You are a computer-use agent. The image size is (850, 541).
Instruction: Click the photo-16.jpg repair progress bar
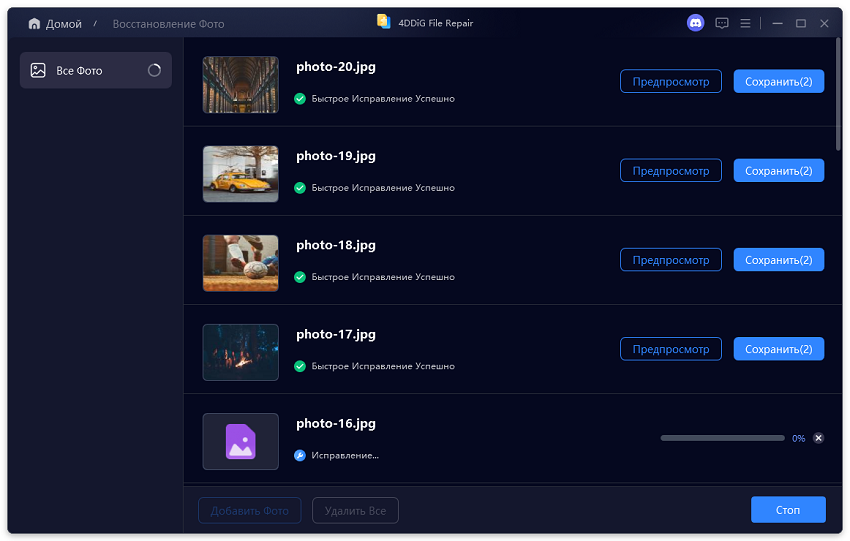[x=722, y=438]
